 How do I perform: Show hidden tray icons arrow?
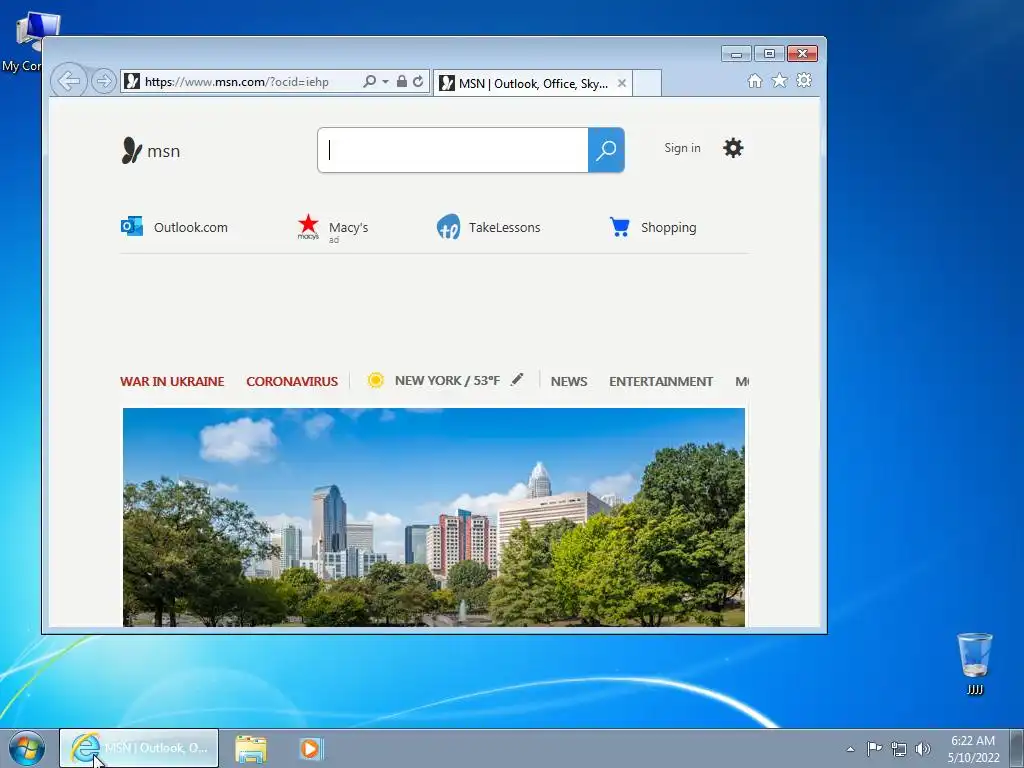click(850, 749)
